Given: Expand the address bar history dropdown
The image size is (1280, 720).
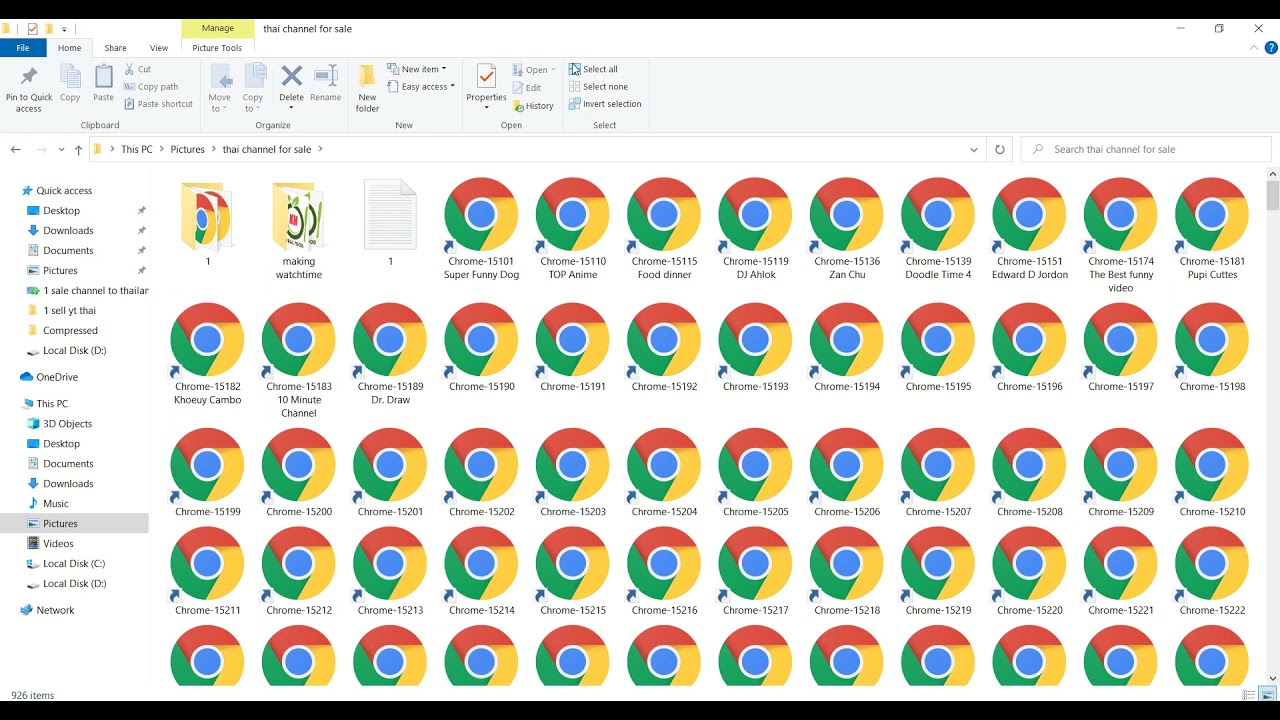Looking at the screenshot, I should pyautogui.click(x=974, y=149).
